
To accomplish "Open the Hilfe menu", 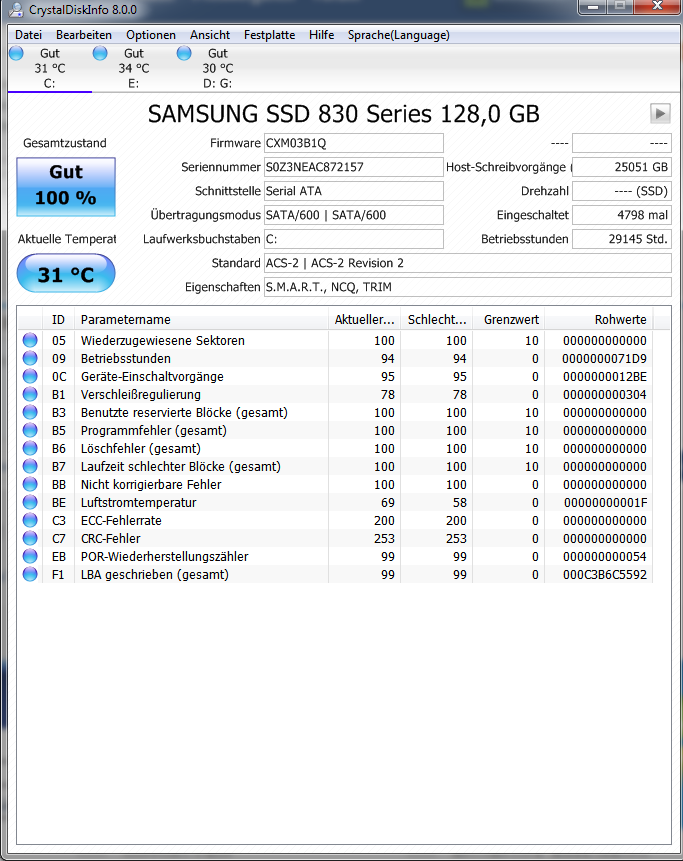I will pyautogui.click(x=322, y=35).
